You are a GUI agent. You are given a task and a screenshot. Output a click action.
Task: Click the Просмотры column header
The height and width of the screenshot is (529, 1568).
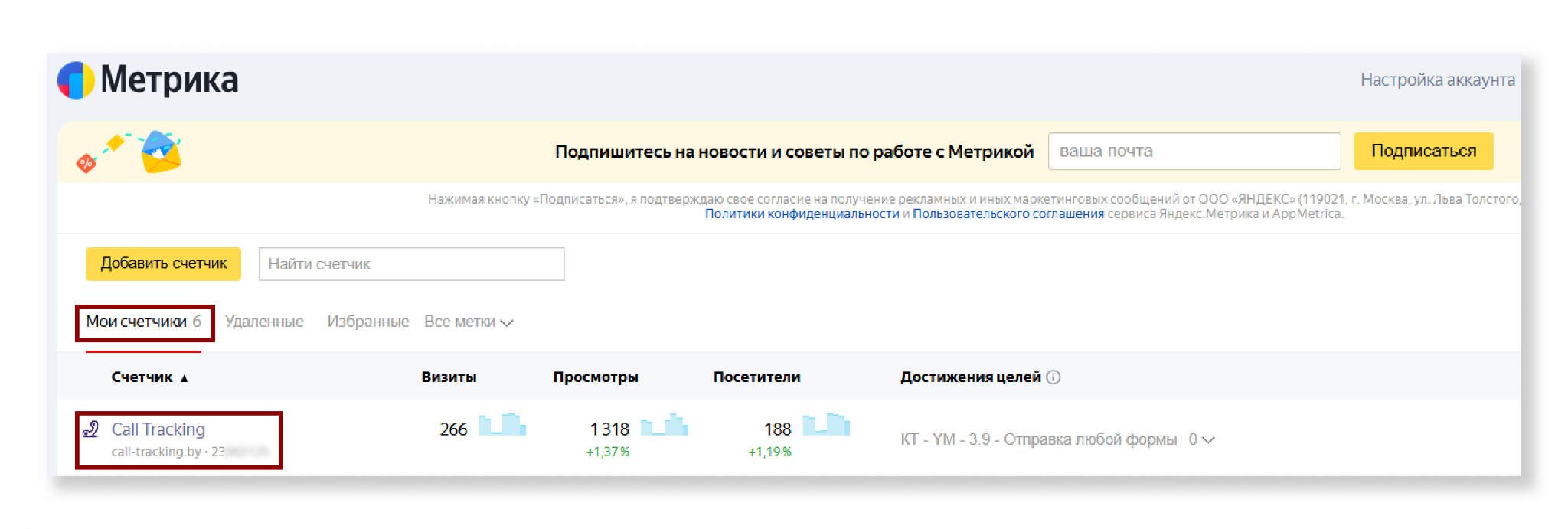(x=596, y=377)
